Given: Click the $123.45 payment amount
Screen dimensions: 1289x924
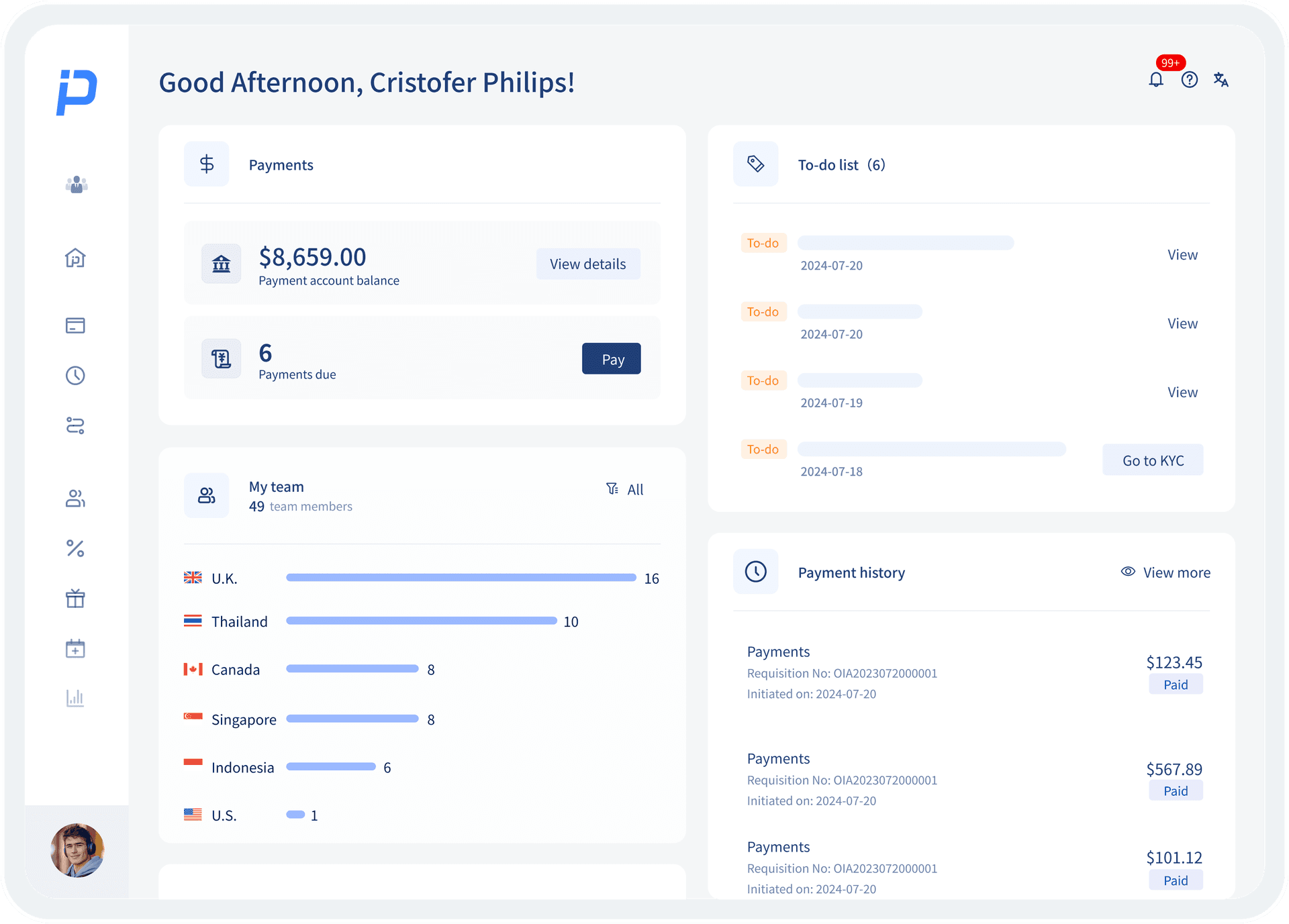Looking at the screenshot, I should (1174, 663).
